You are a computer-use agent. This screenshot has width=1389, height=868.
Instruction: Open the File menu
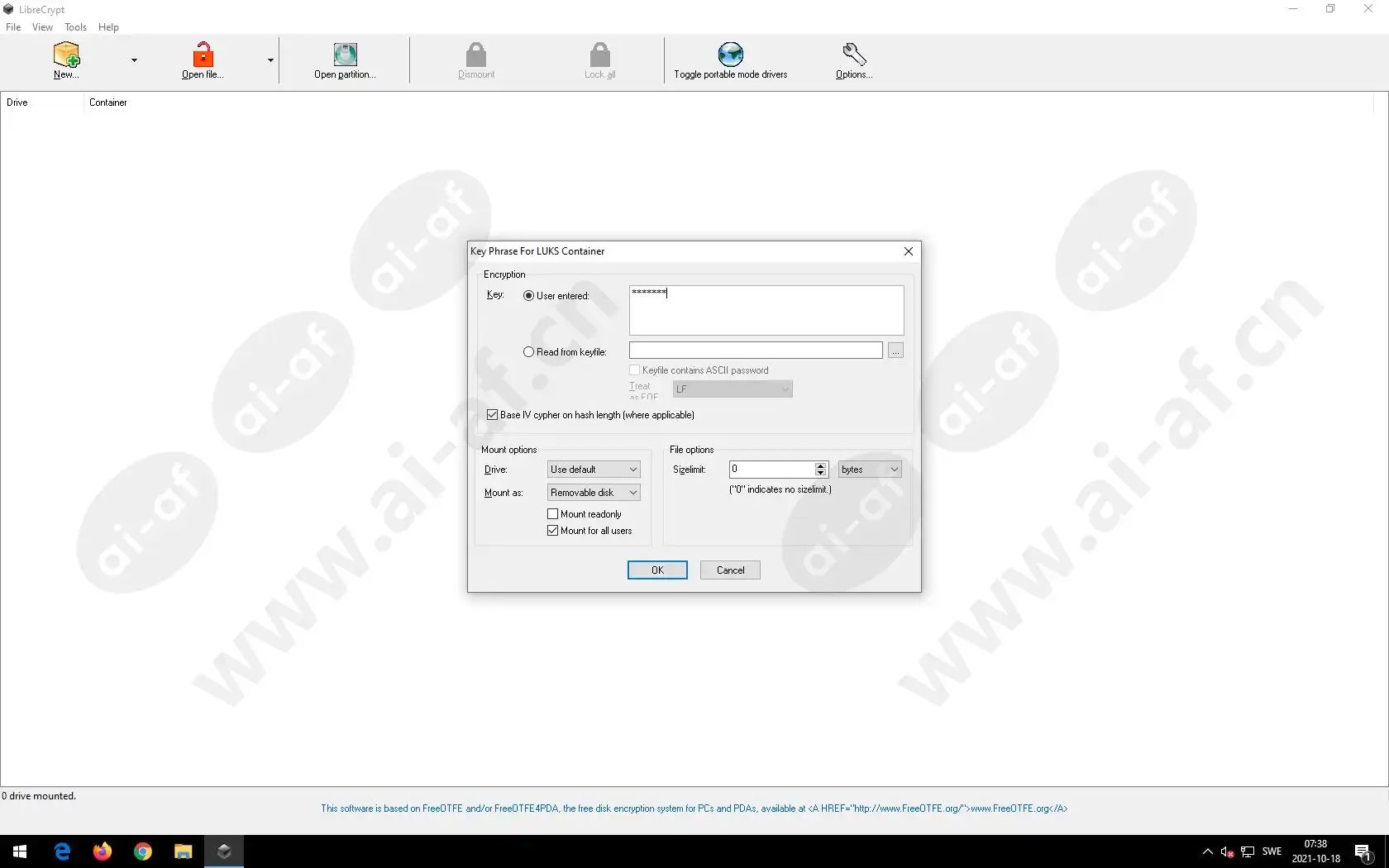point(13,27)
